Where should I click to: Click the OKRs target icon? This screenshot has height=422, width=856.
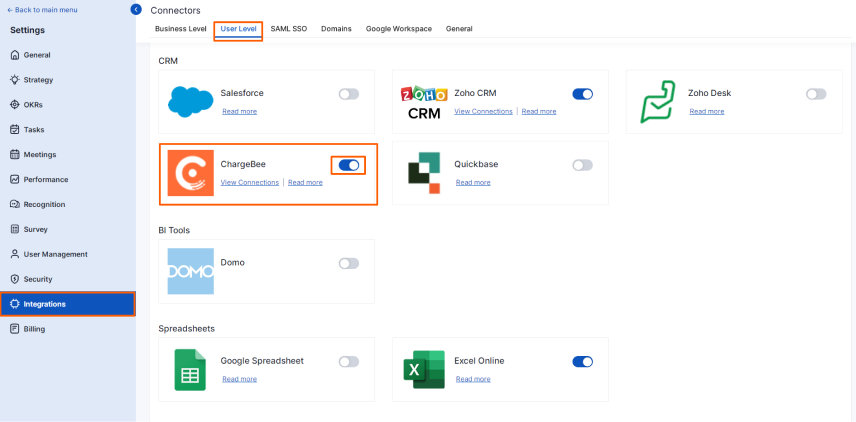point(15,105)
